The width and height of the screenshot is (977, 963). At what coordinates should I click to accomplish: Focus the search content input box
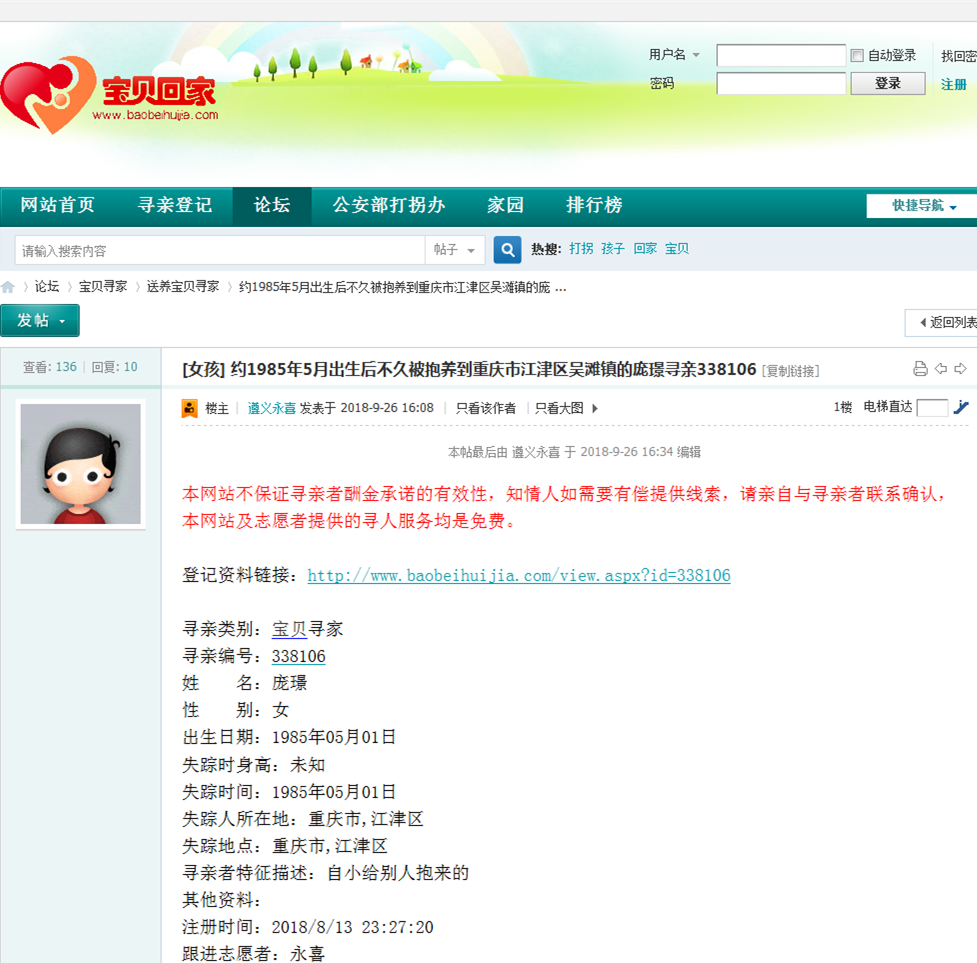tap(220, 250)
